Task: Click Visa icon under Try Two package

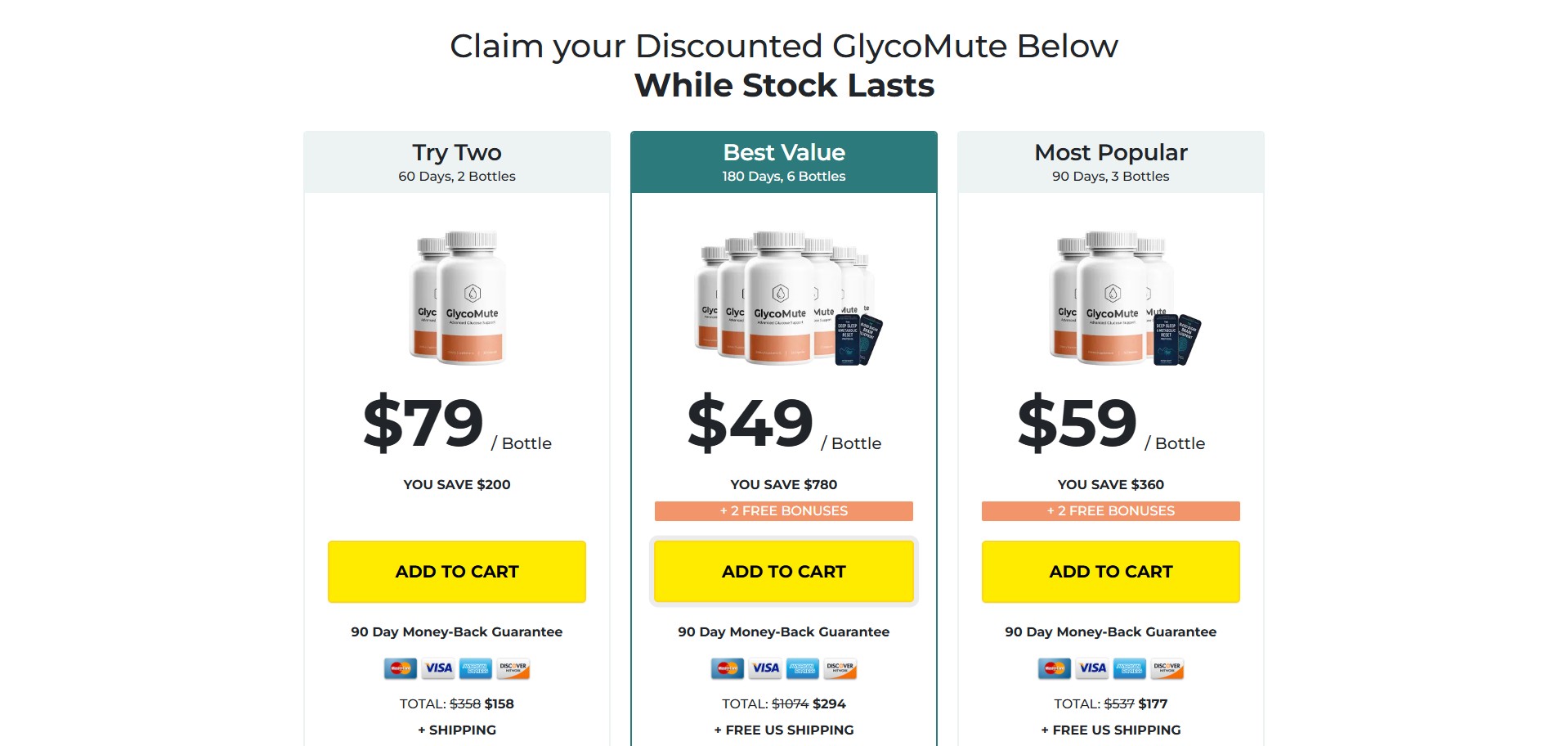Action: (438, 668)
